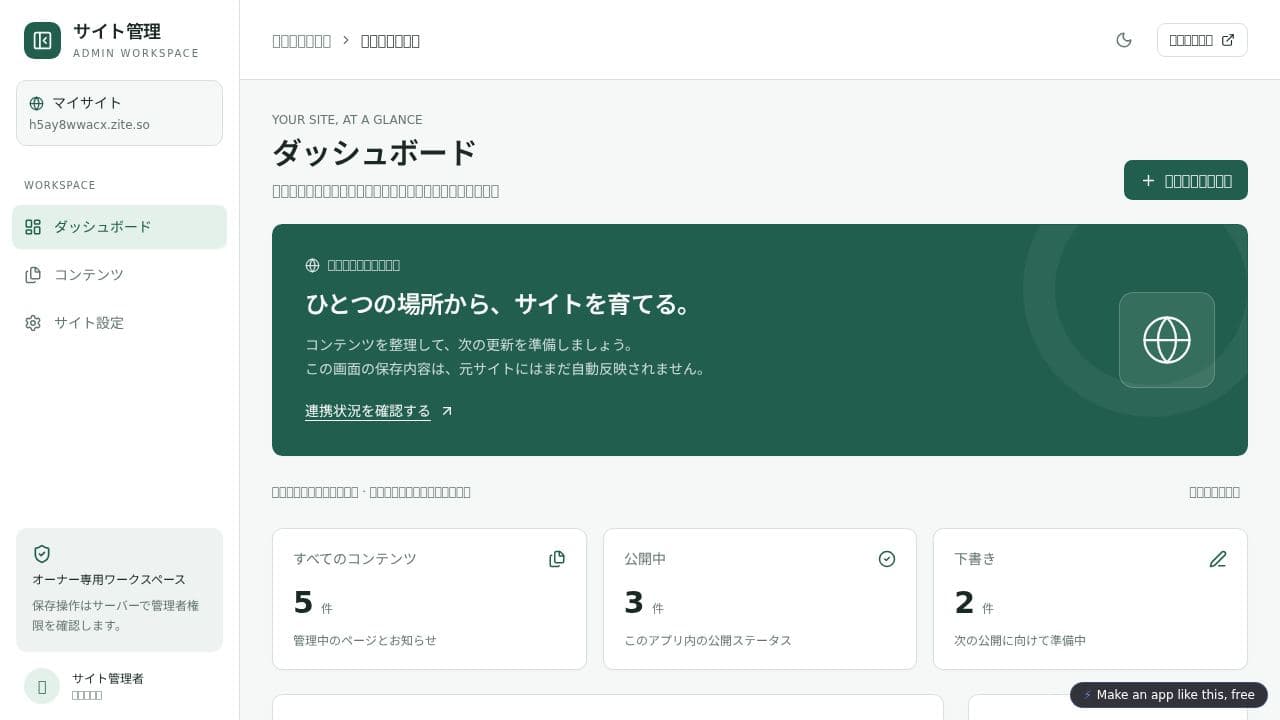This screenshot has width=1280, height=720.
Task: Click 下書き card pencil icon
Action: coord(1218,559)
